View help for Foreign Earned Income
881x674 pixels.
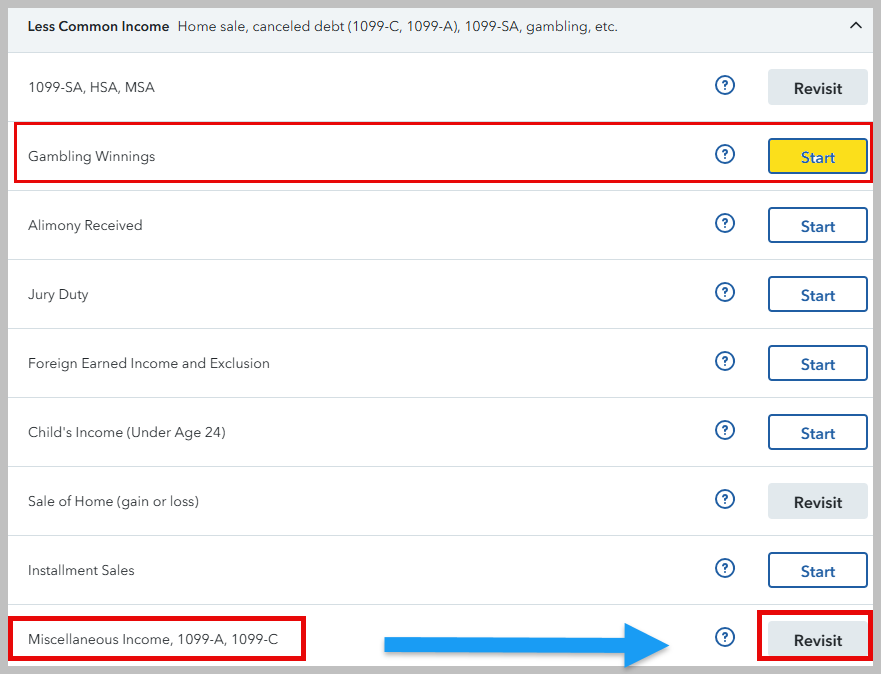pyautogui.click(x=725, y=362)
